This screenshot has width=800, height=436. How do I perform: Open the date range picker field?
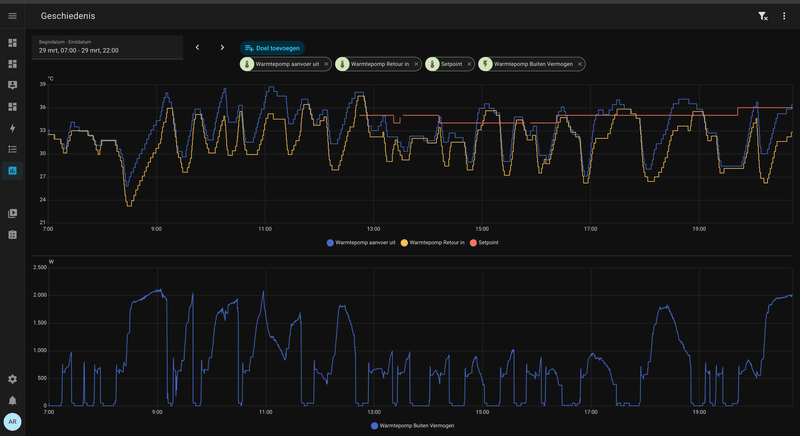pyautogui.click(x=107, y=47)
